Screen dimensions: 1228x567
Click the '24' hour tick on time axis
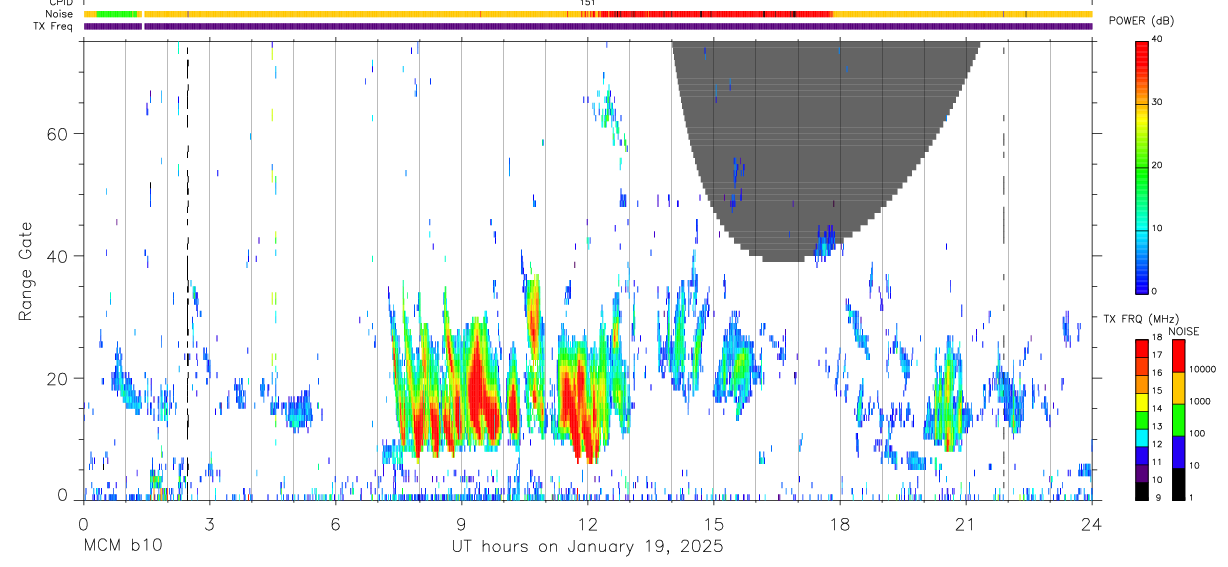tap(1092, 523)
